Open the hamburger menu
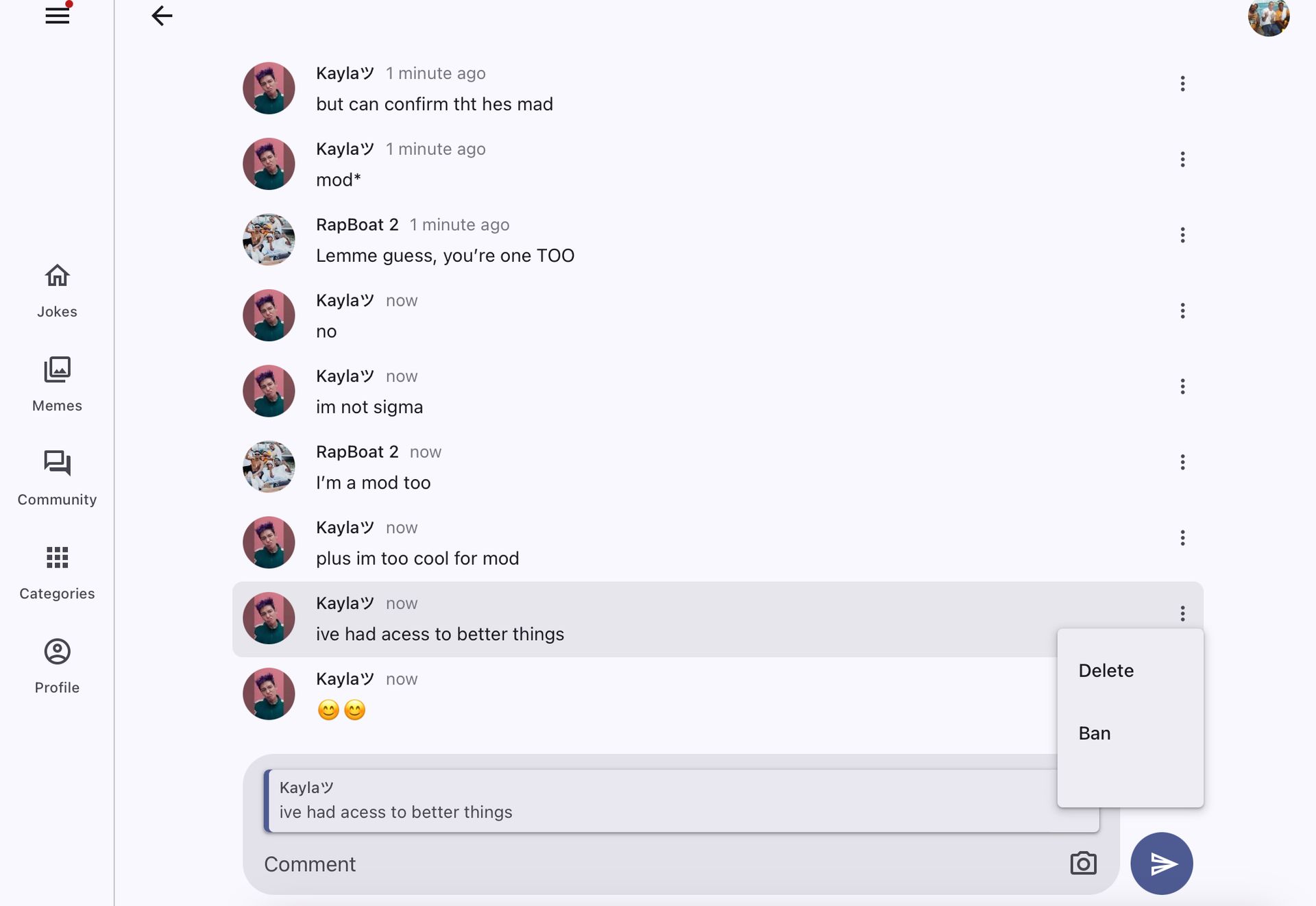The height and width of the screenshot is (906, 1316). click(x=58, y=16)
